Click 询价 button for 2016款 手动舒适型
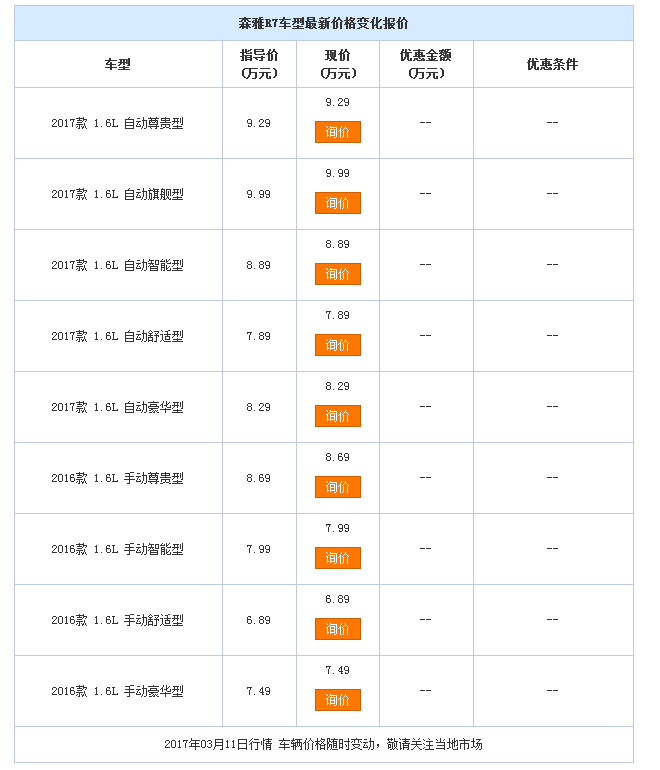The width and height of the screenshot is (660, 770). click(x=338, y=629)
